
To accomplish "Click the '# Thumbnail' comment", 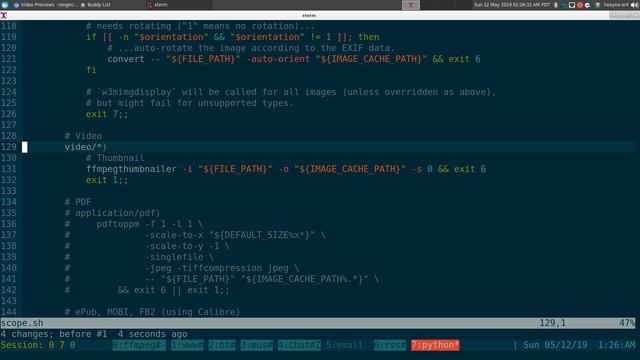I will [x=115, y=158].
